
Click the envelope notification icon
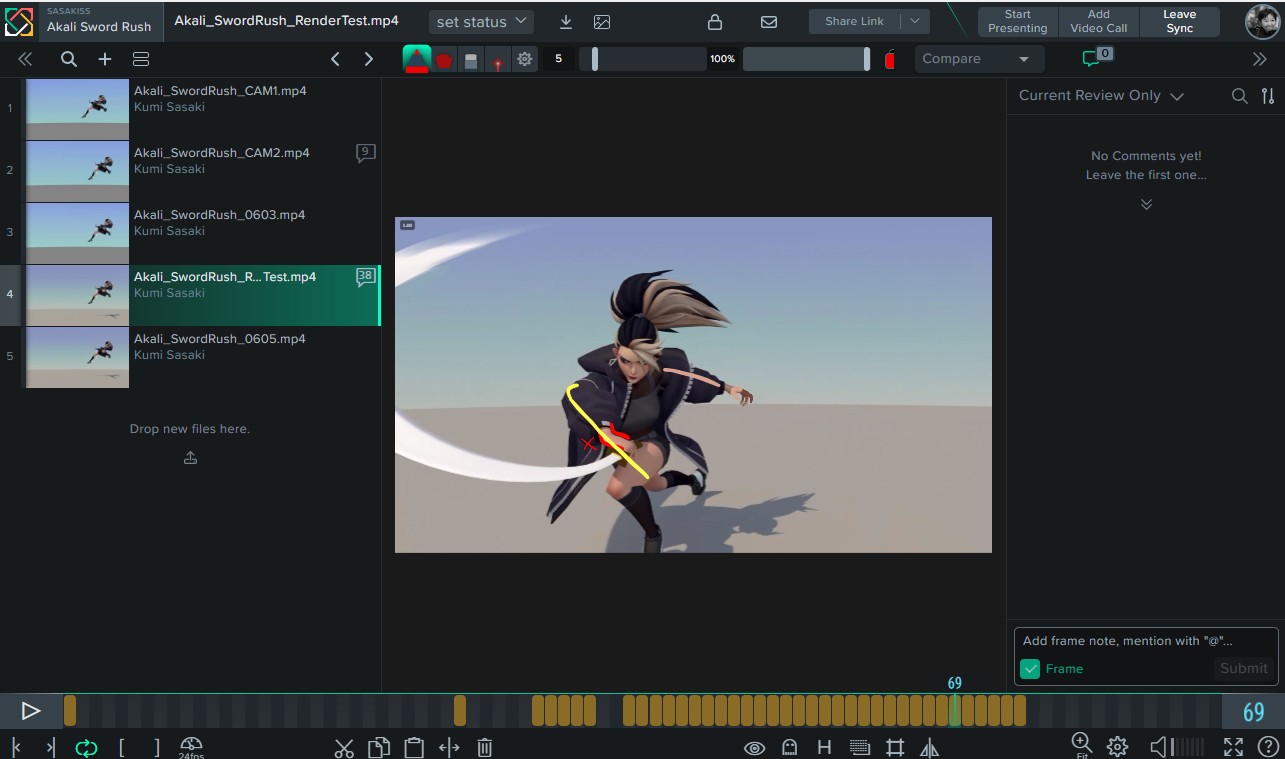(769, 22)
